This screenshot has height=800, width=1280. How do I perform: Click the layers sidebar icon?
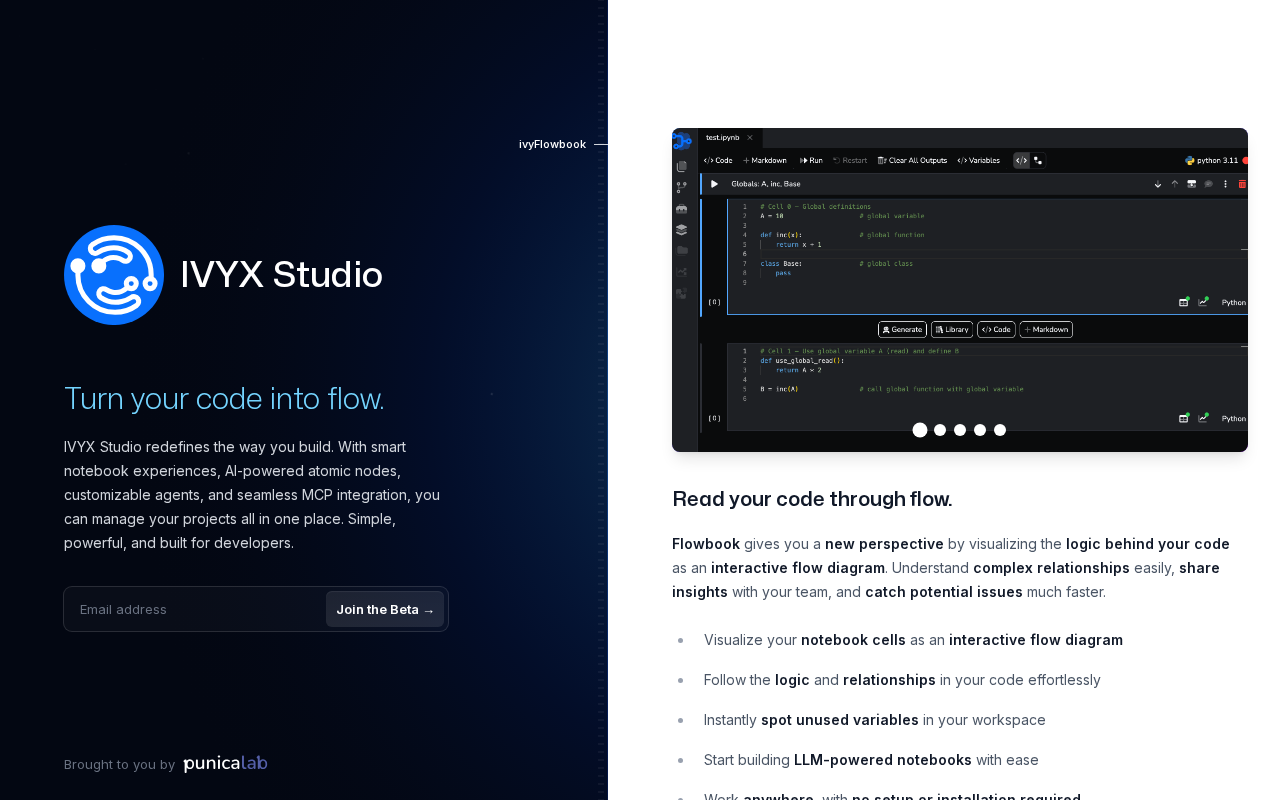[x=681, y=229]
